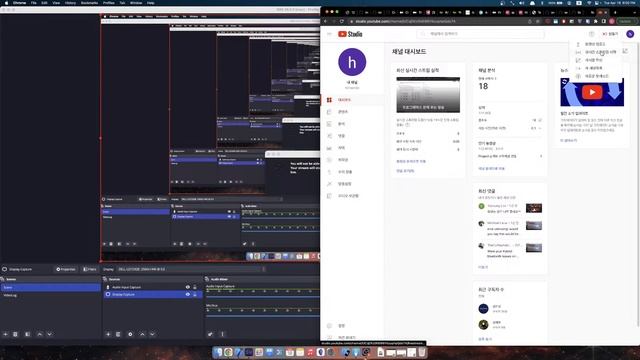Image resolution: width=640 pixels, height=360 pixels.
Task: Open the Content section in Studio sidebar
Action: pos(352,111)
